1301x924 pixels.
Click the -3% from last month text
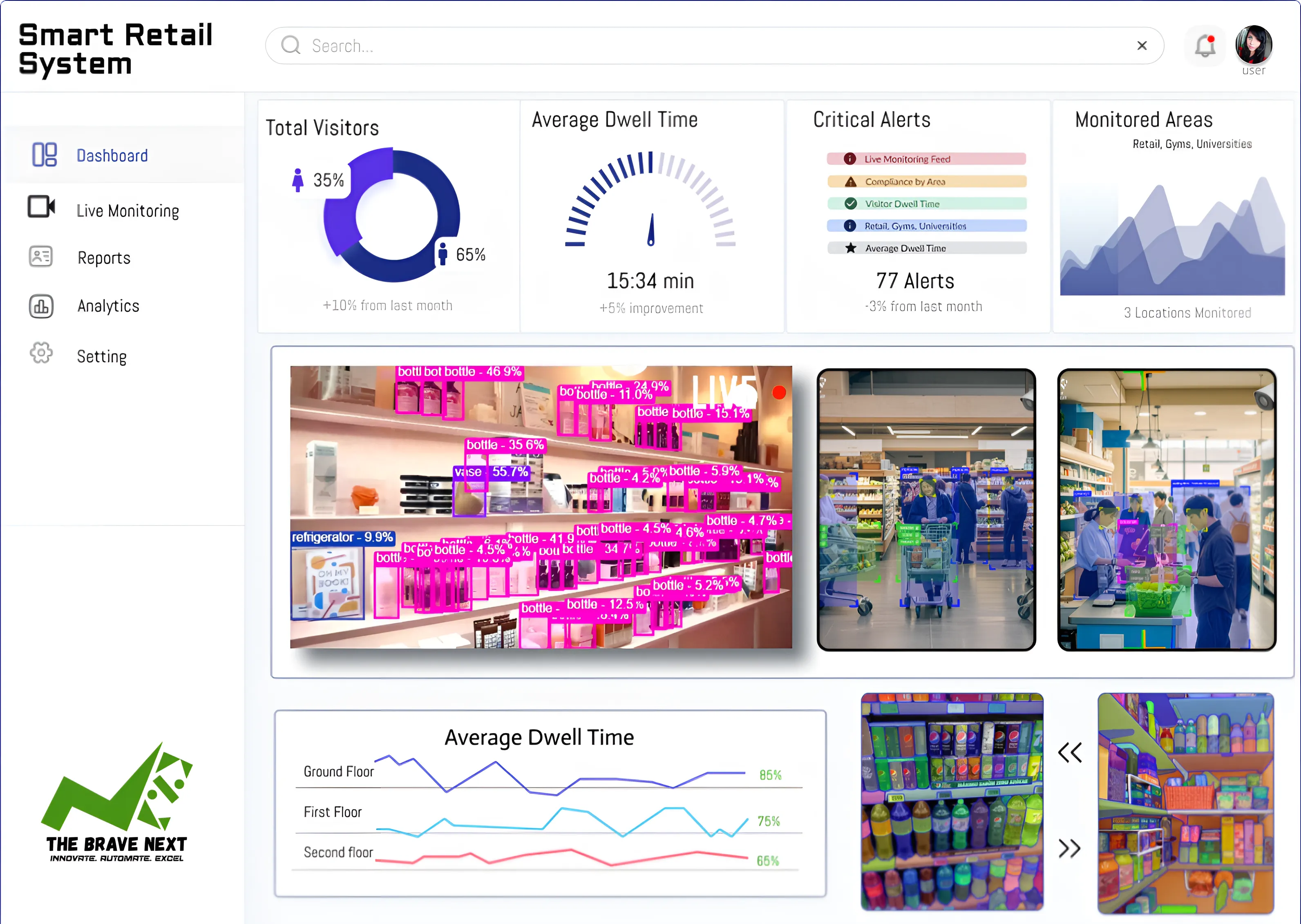coord(923,306)
